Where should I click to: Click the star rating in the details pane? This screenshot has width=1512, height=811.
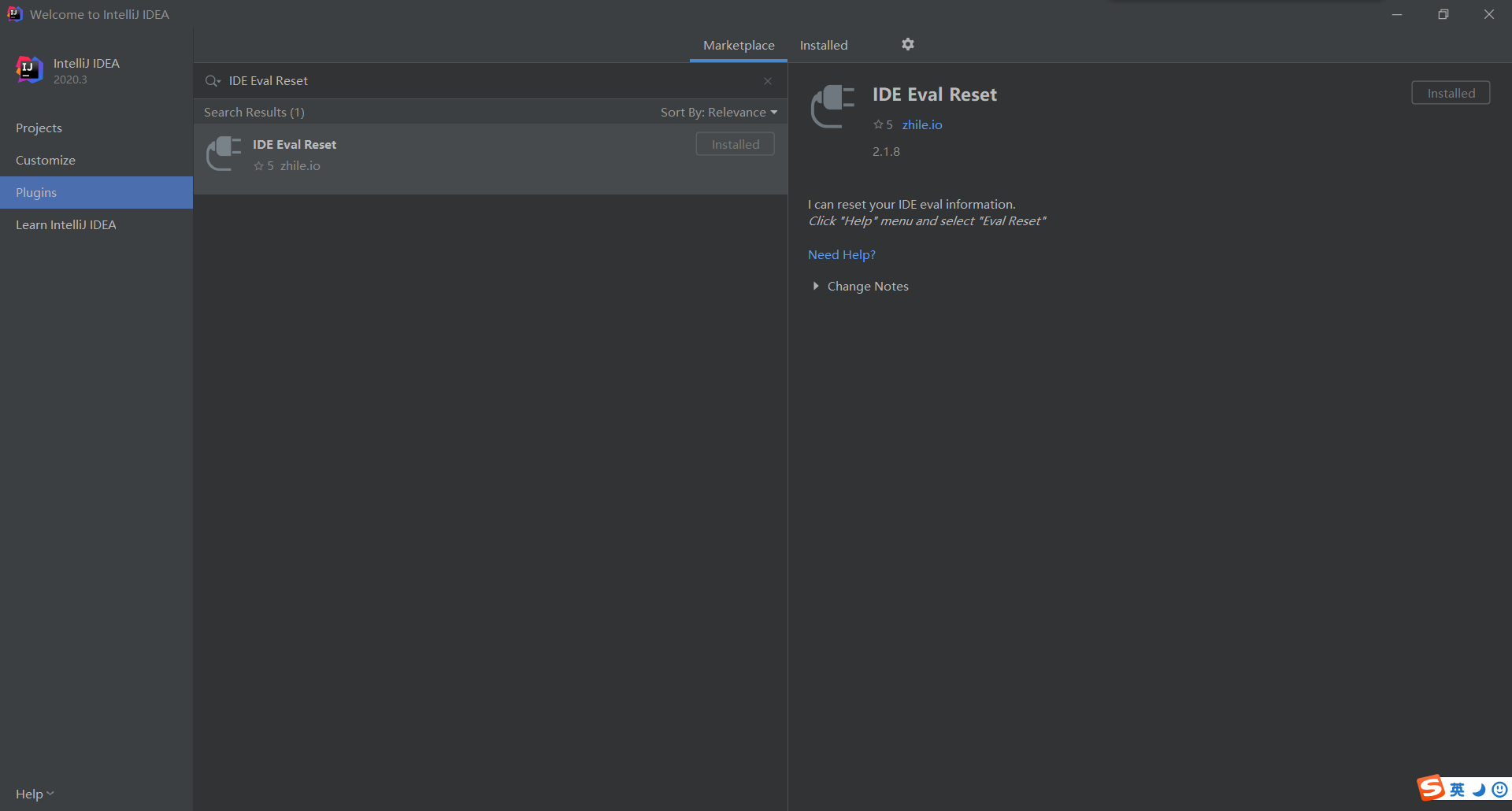(883, 124)
